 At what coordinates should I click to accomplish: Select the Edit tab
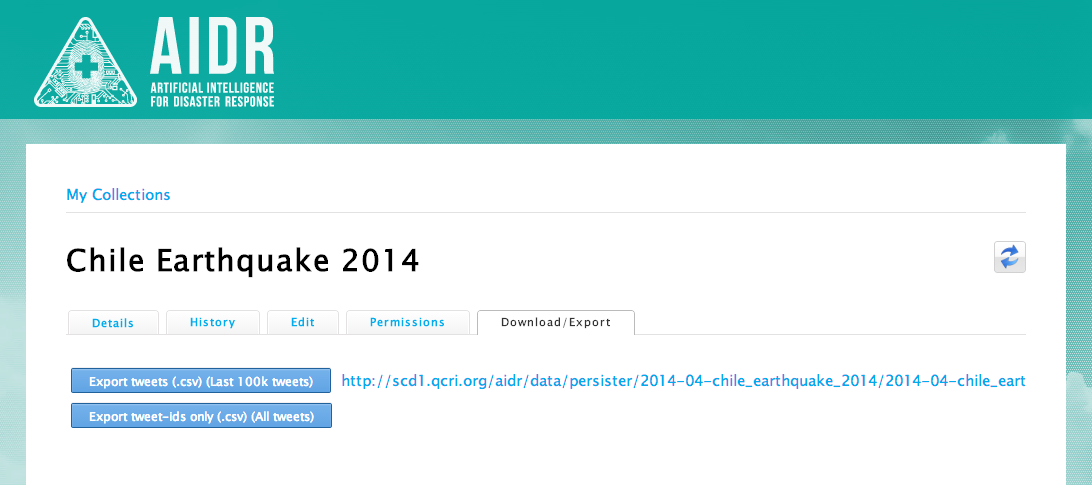click(302, 322)
